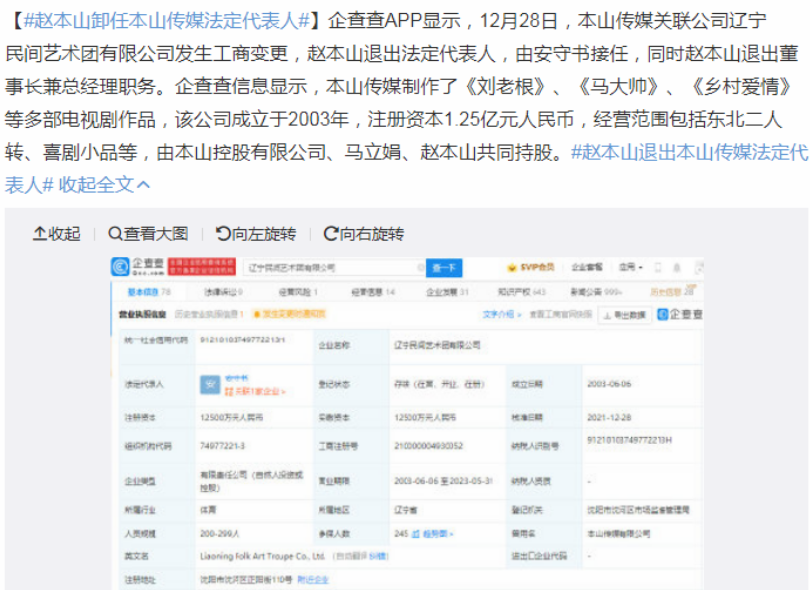Viewport: 810px width, 590px height.
Task: Click 登记机关 value 沈阳市沈河区市场监督管理局
Action: coord(638,510)
